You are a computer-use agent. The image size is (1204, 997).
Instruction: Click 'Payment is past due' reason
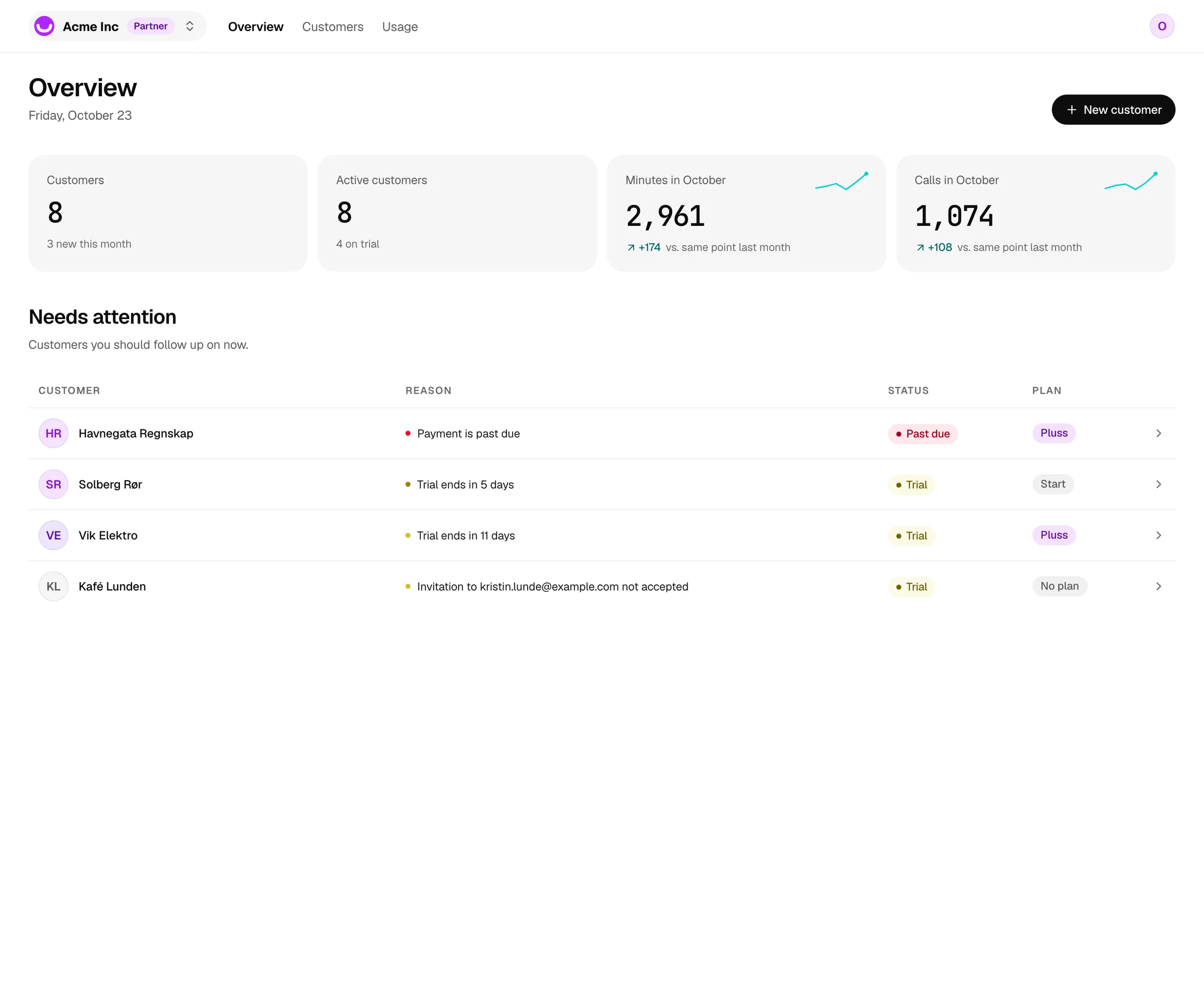(469, 434)
